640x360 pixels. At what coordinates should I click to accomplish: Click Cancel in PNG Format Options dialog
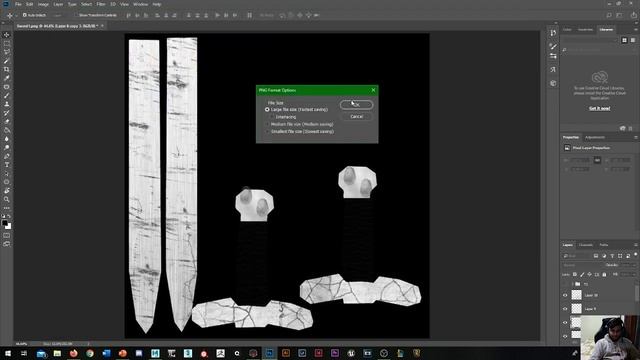[356, 116]
